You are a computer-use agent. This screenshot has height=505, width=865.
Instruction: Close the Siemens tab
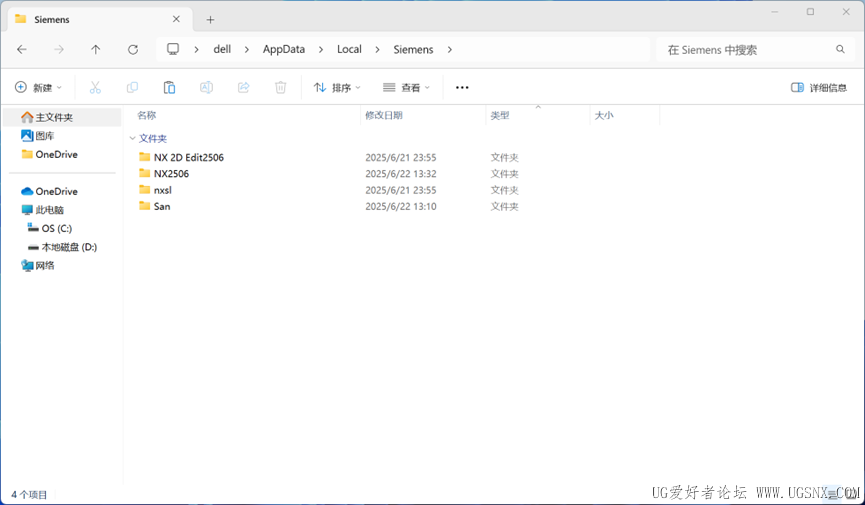point(176,19)
